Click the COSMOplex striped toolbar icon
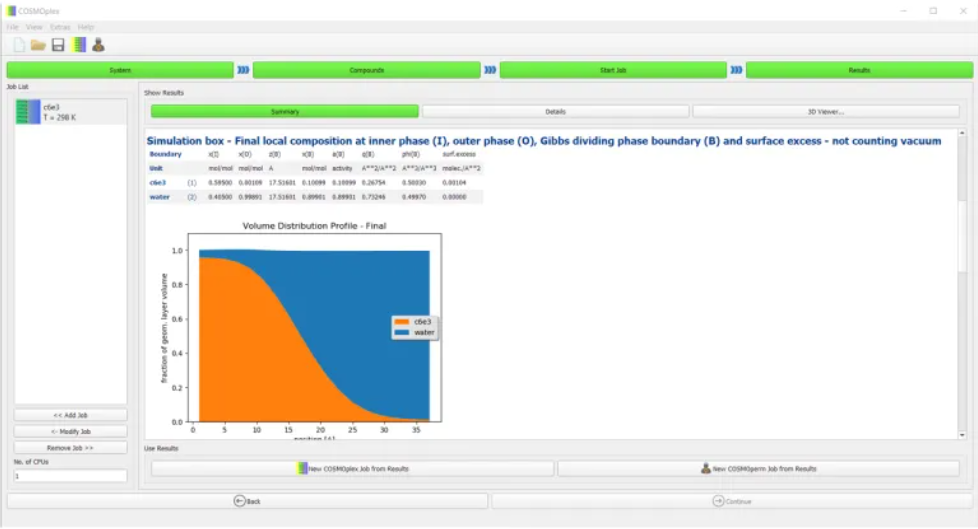Screen dimensions: 978x529 point(79,45)
